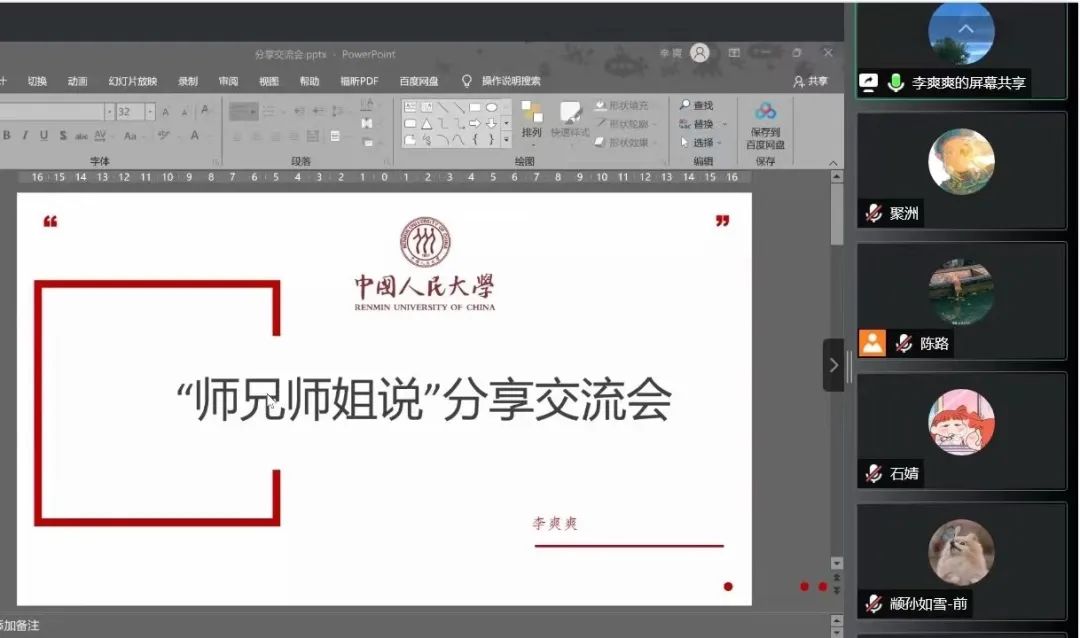The width and height of the screenshot is (1080, 638).
Task: Click the muted microphone icon for 聚洲
Action: pos(874,213)
